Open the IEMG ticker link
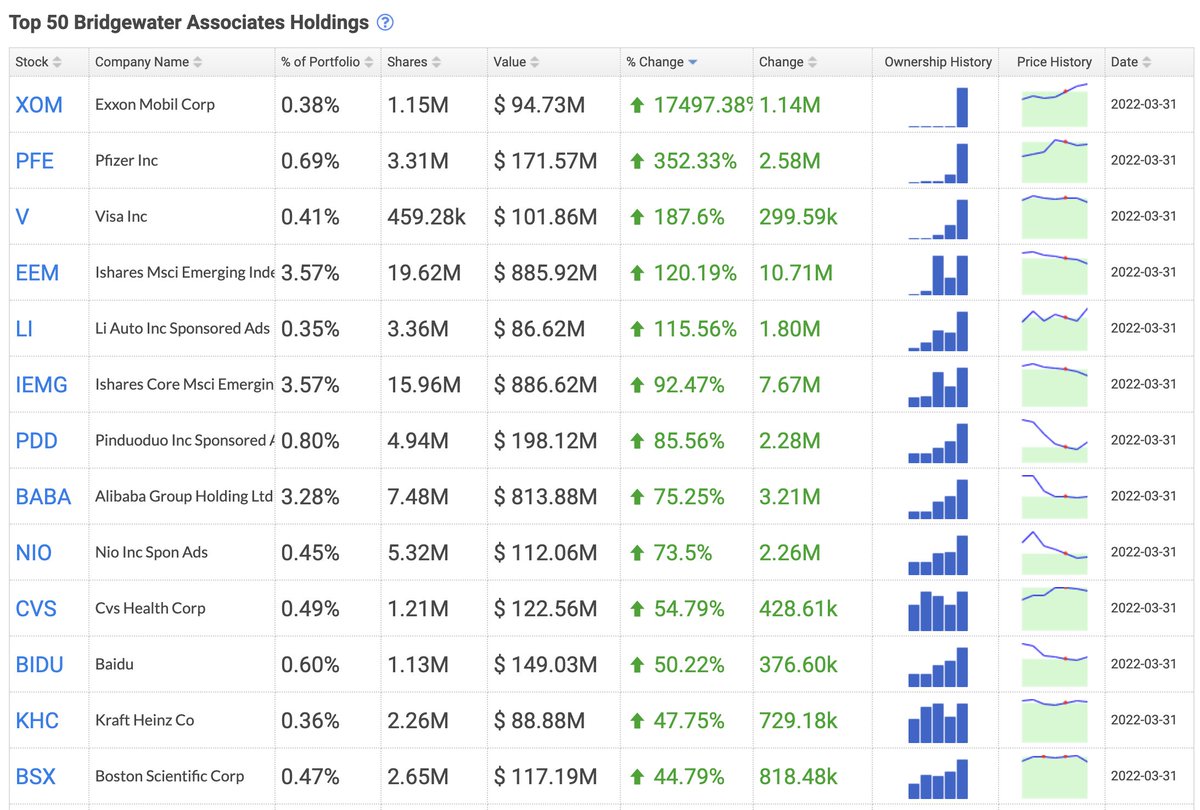Viewport: 1200px width, 810px height. [41, 385]
